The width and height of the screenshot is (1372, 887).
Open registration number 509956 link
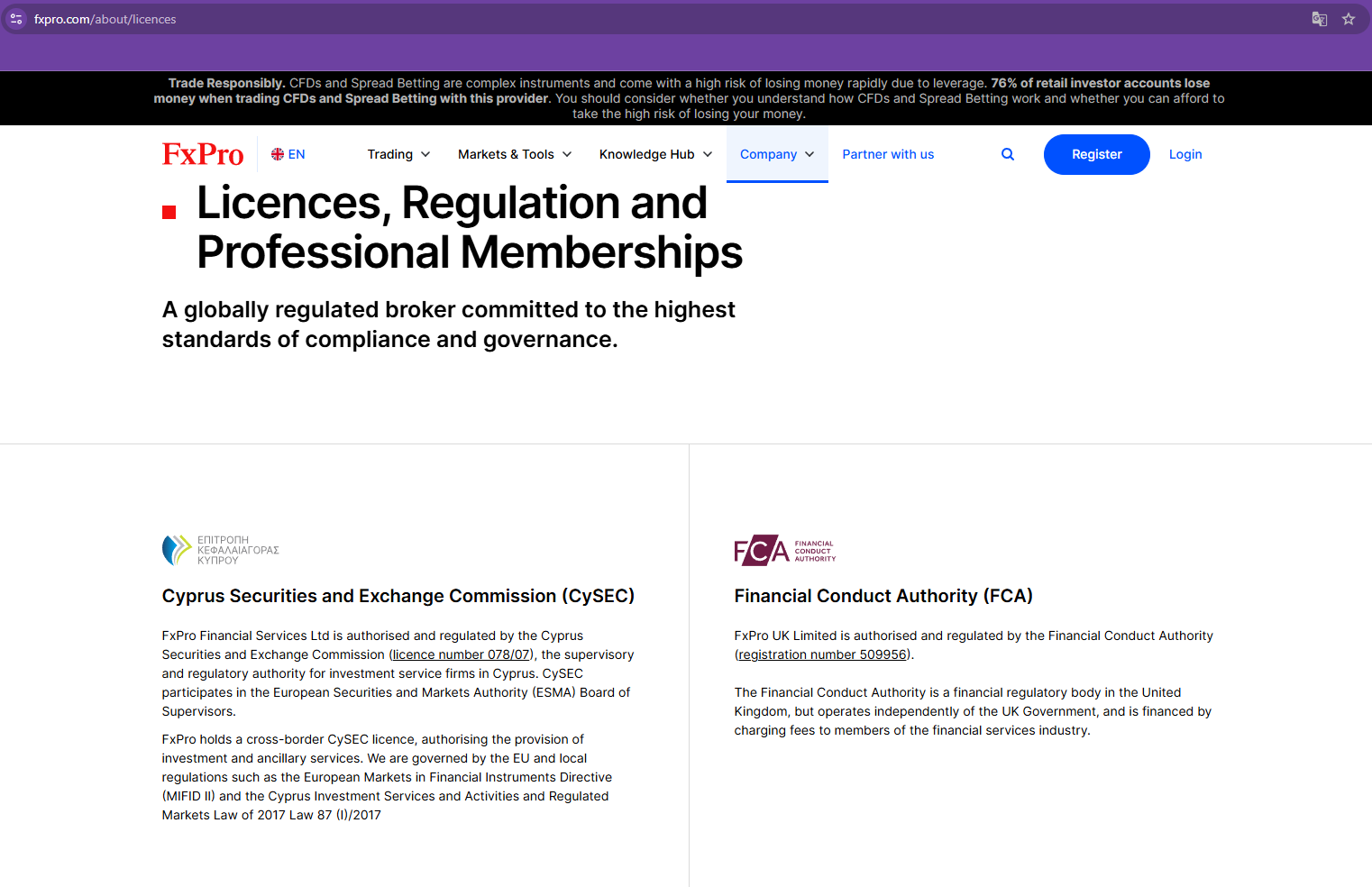[x=822, y=654]
